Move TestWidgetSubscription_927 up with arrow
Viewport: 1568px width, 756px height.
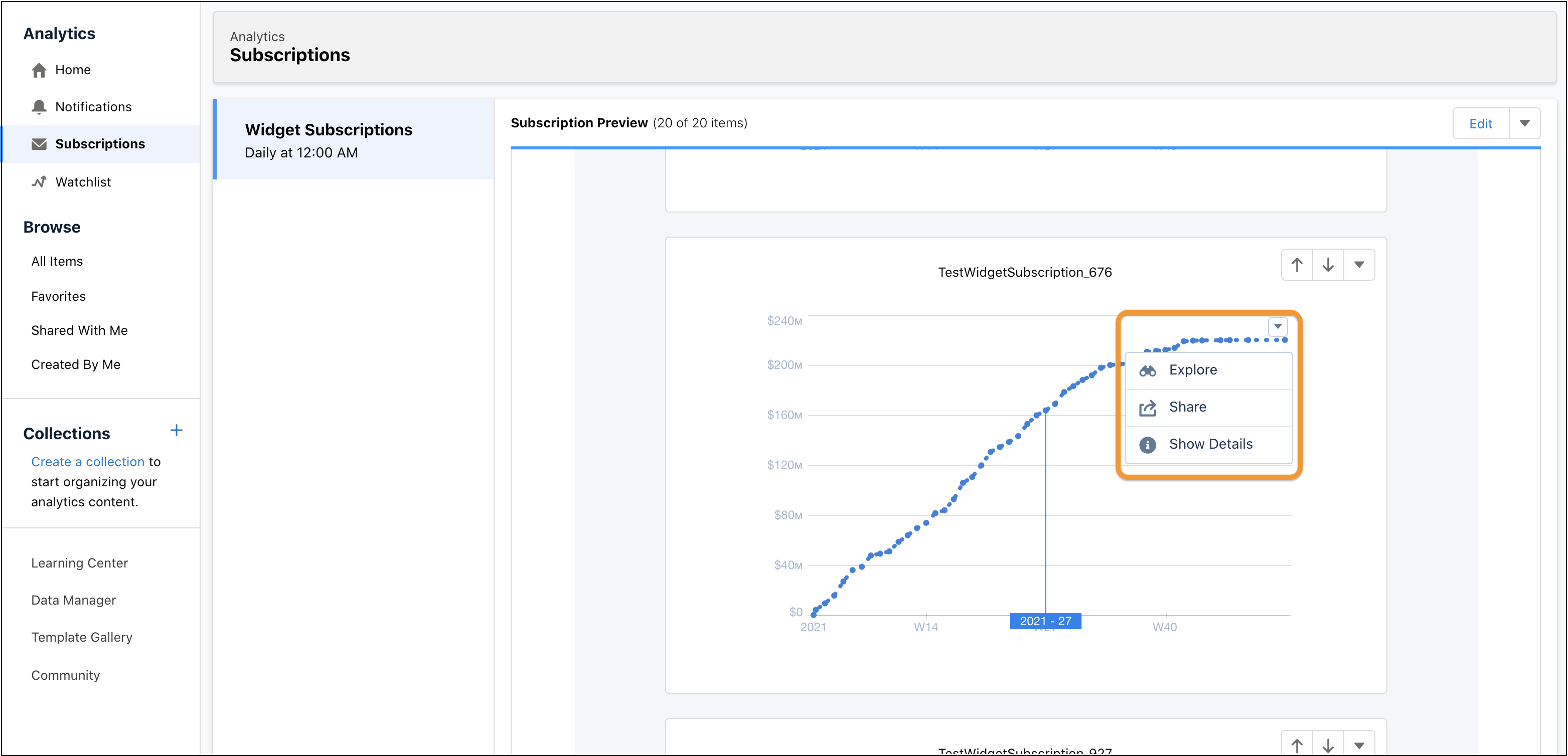(x=1297, y=744)
